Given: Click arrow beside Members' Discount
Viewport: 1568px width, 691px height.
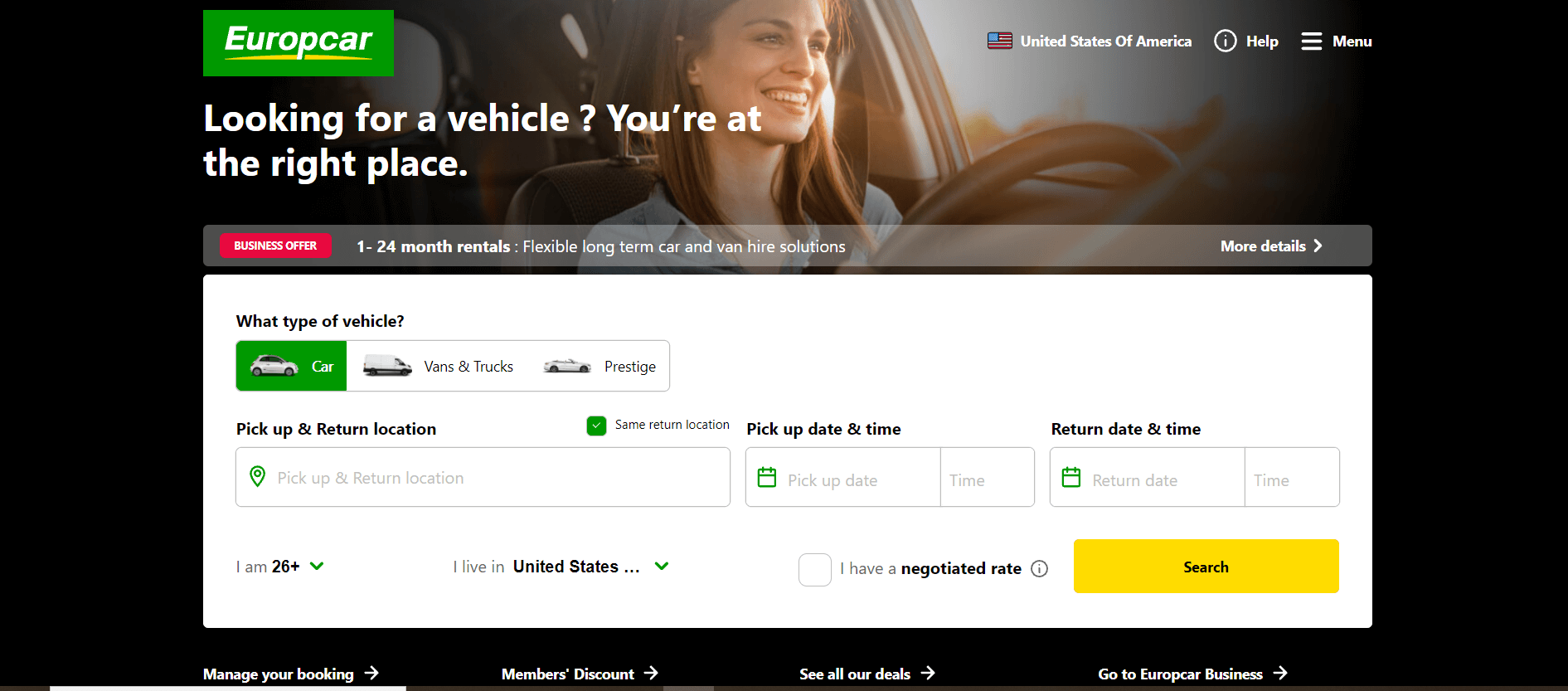Looking at the screenshot, I should [x=651, y=673].
